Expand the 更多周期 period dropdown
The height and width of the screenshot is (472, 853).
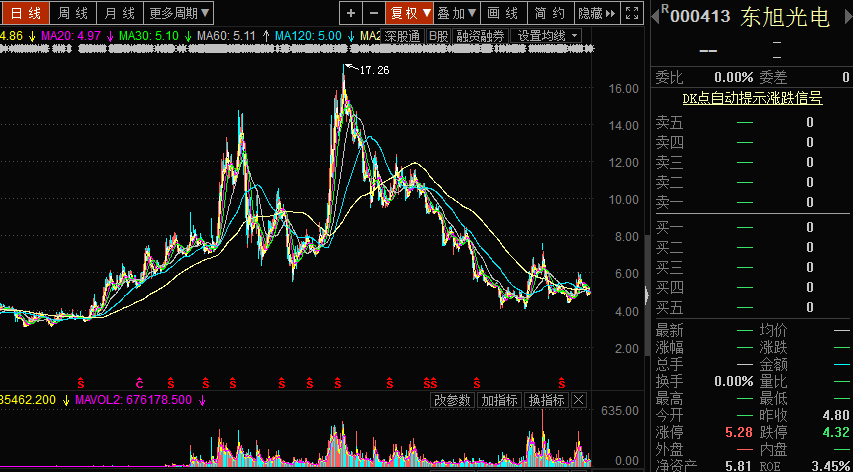tap(179, 13)
